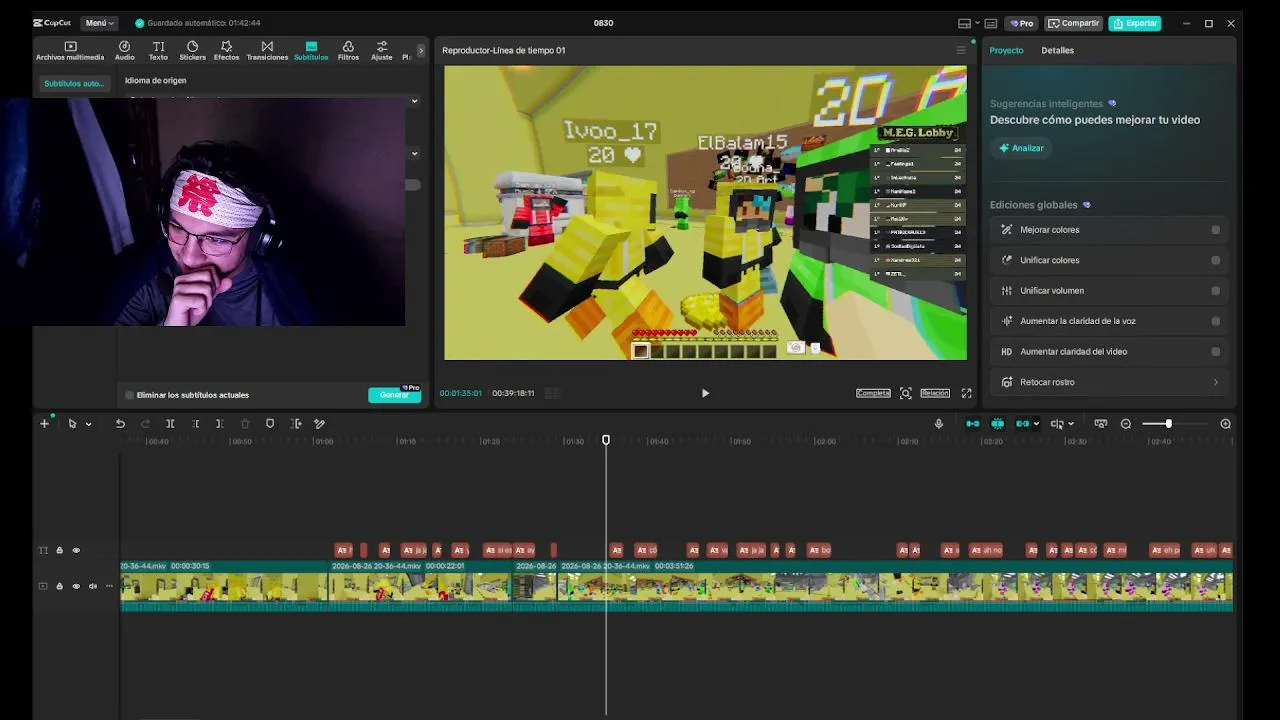Screen dimensions: 1280x720
Task: Switch to the Efectos tab
Action: point(226,51)
